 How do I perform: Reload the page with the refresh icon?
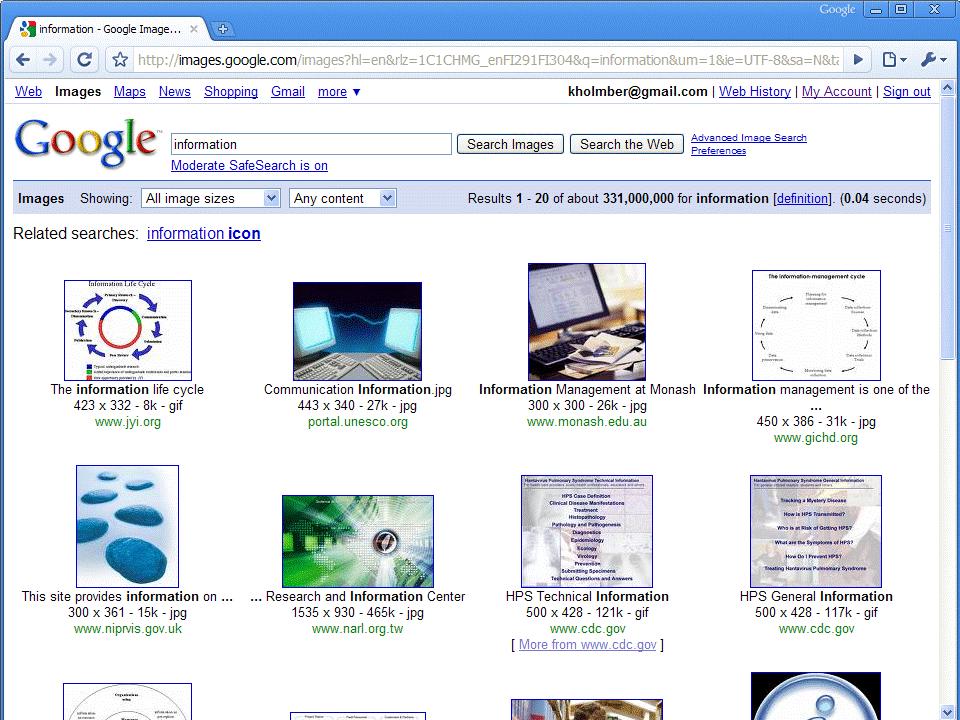point(84,59)
